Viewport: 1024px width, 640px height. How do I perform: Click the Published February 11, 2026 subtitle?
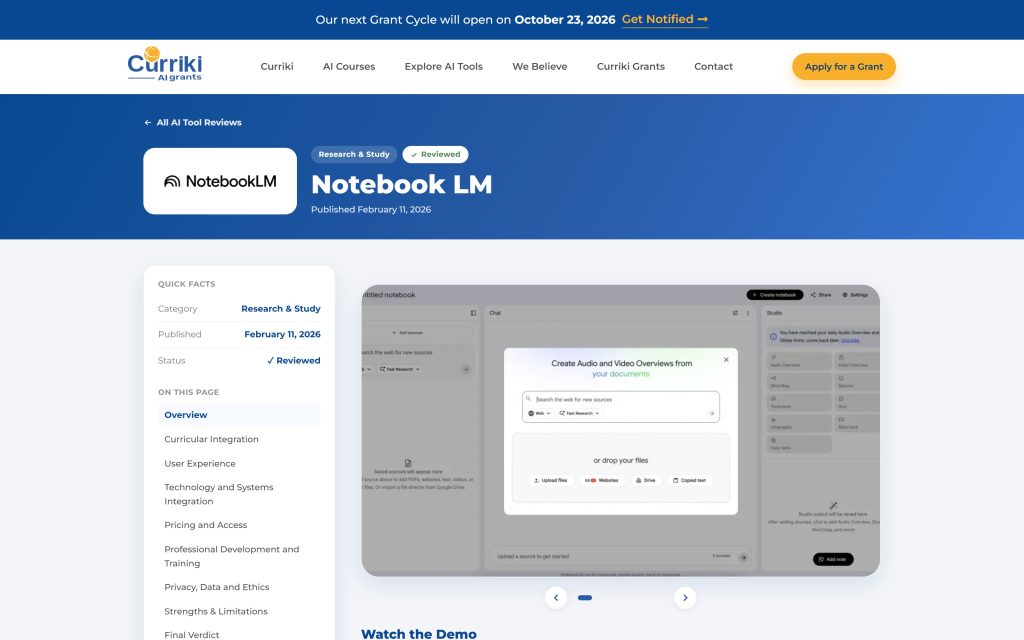click(371, 210)
